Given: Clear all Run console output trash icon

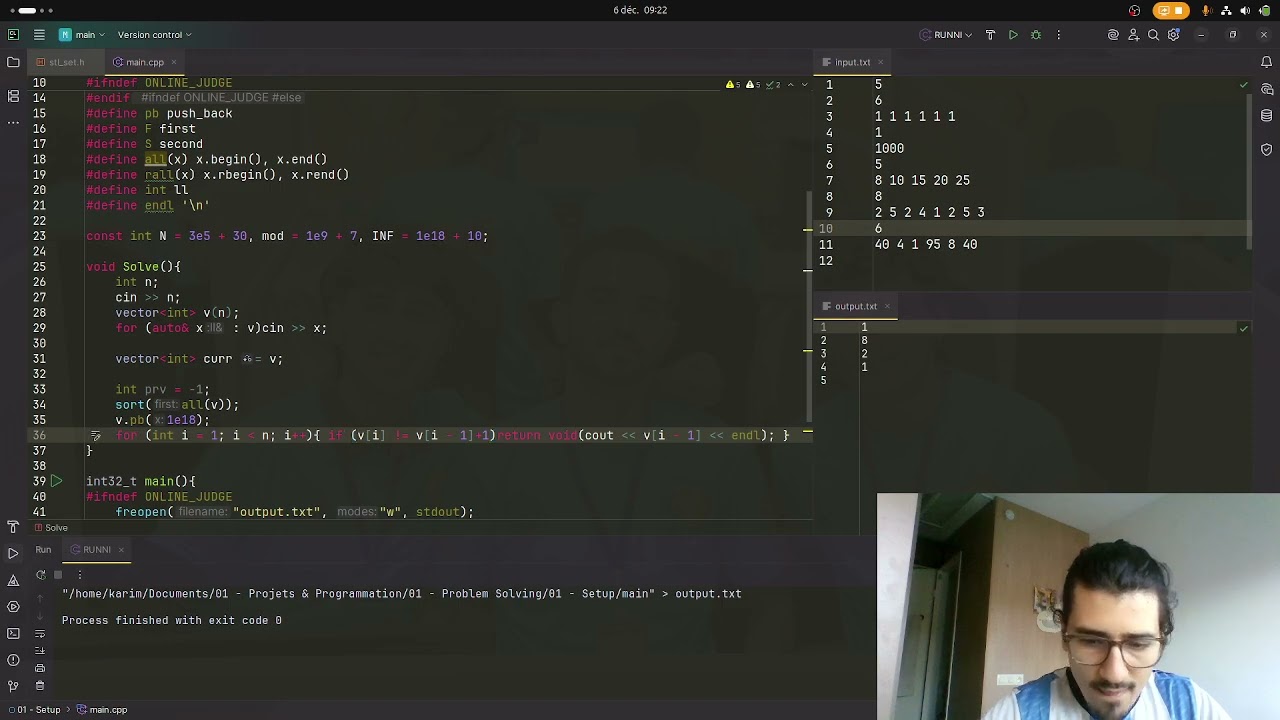Looking at the screenshot, I should (x=40, y=686).
